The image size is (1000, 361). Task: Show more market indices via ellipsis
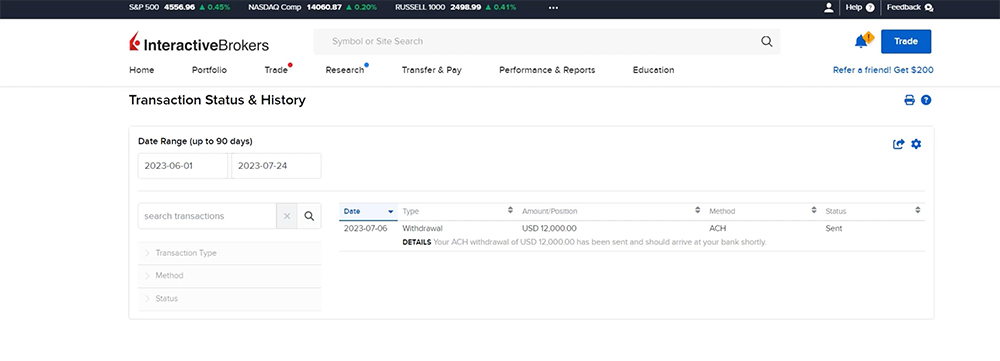553,8
